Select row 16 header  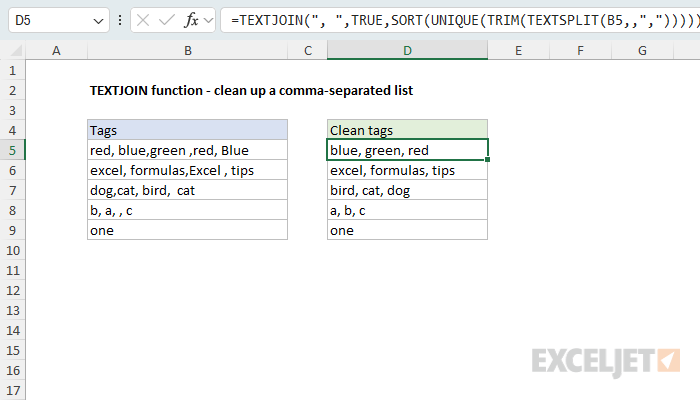pyautogui.click(x=12, y=371)
